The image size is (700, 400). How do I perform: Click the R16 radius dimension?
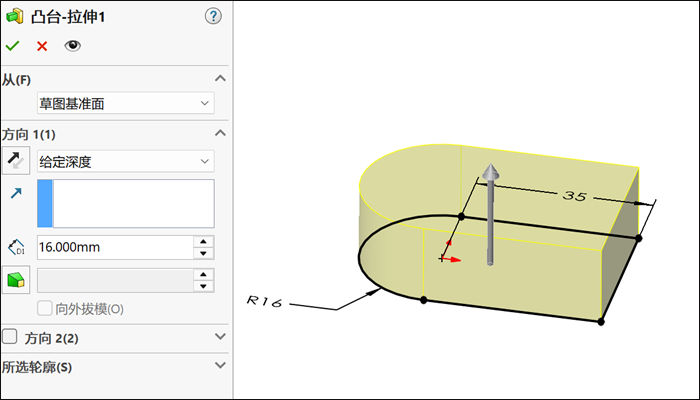[x=264, y=302]
